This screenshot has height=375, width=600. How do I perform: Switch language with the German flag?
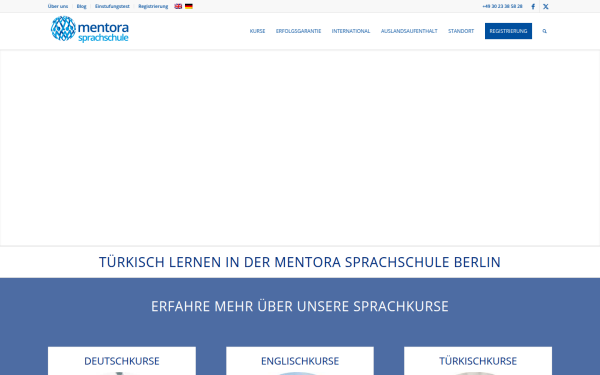coord(189,6)
